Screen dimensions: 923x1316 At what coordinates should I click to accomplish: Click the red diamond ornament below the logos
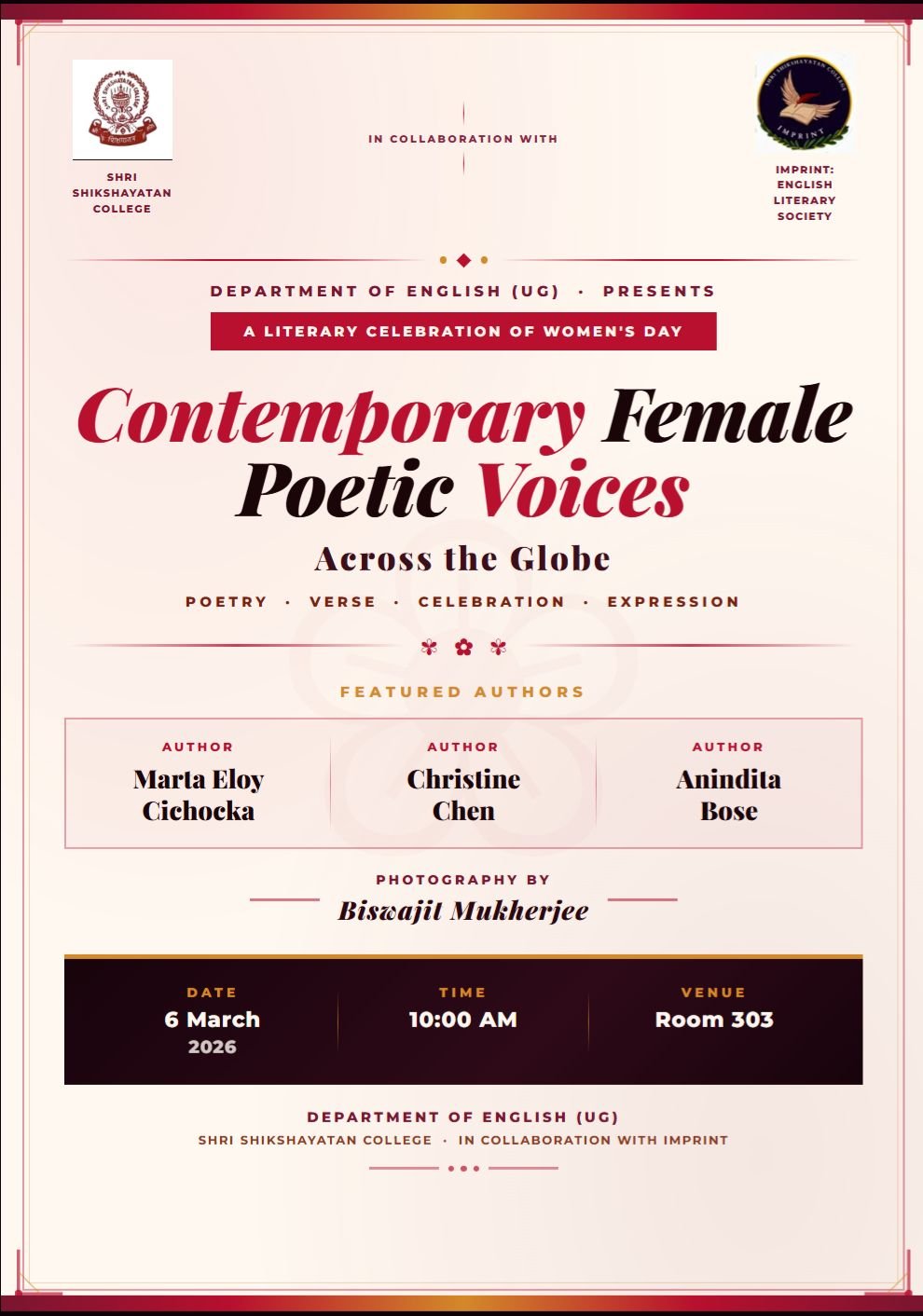click(463, 260)
